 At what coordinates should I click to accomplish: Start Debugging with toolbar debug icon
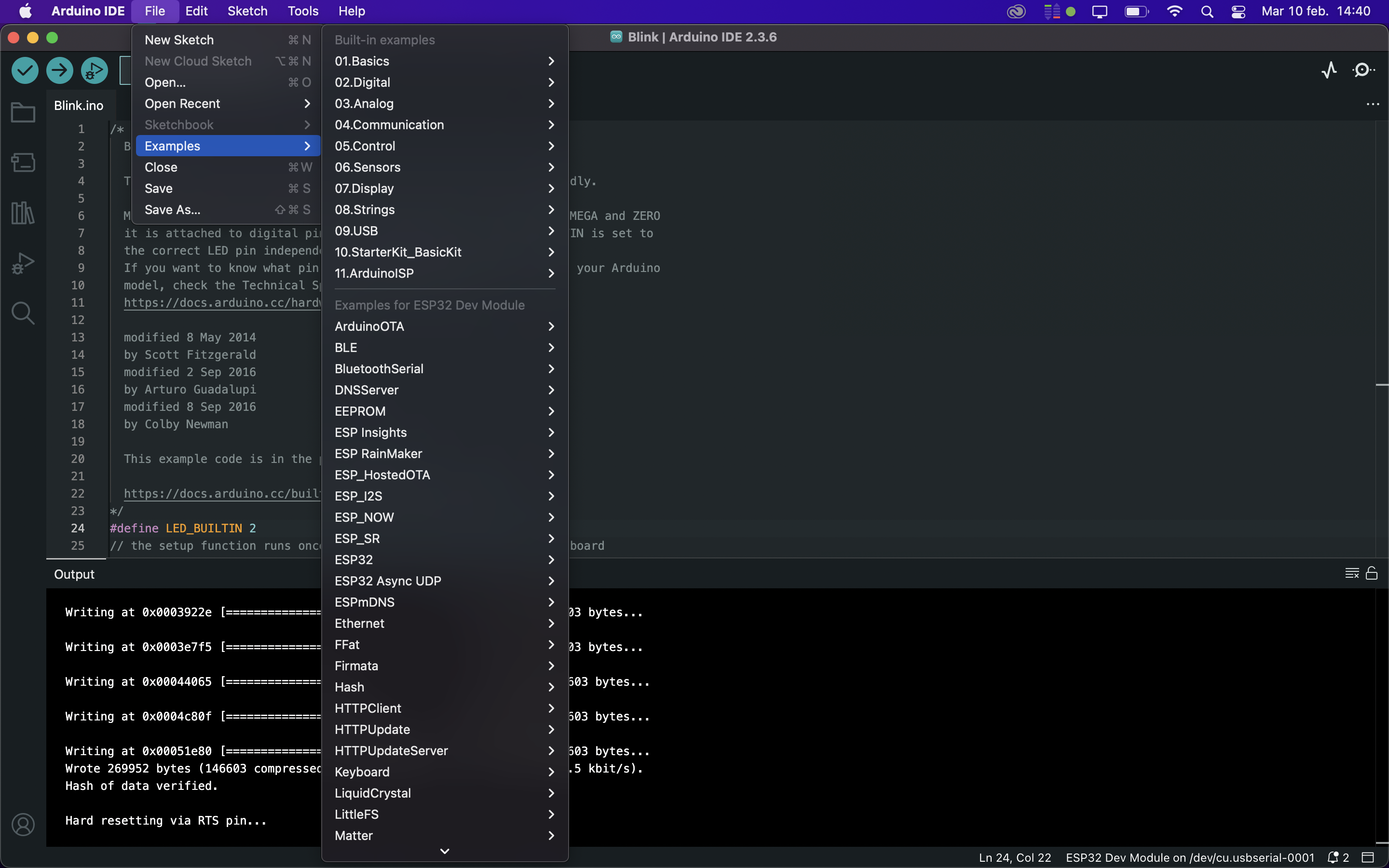click(x=94, y=70)
